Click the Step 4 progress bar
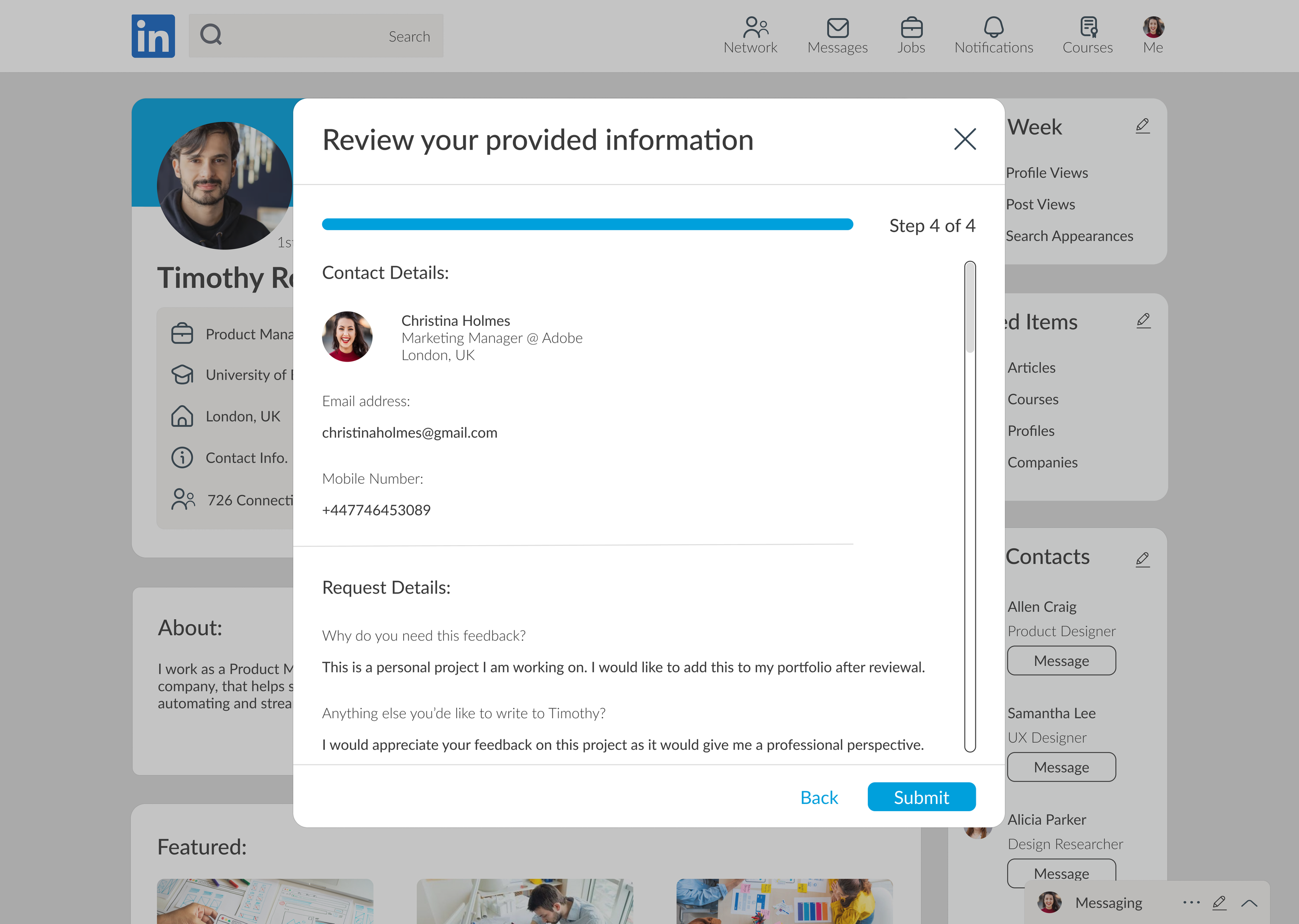Screen dimensions: 1299x924 pyautogui.click(x=587, y=224)
